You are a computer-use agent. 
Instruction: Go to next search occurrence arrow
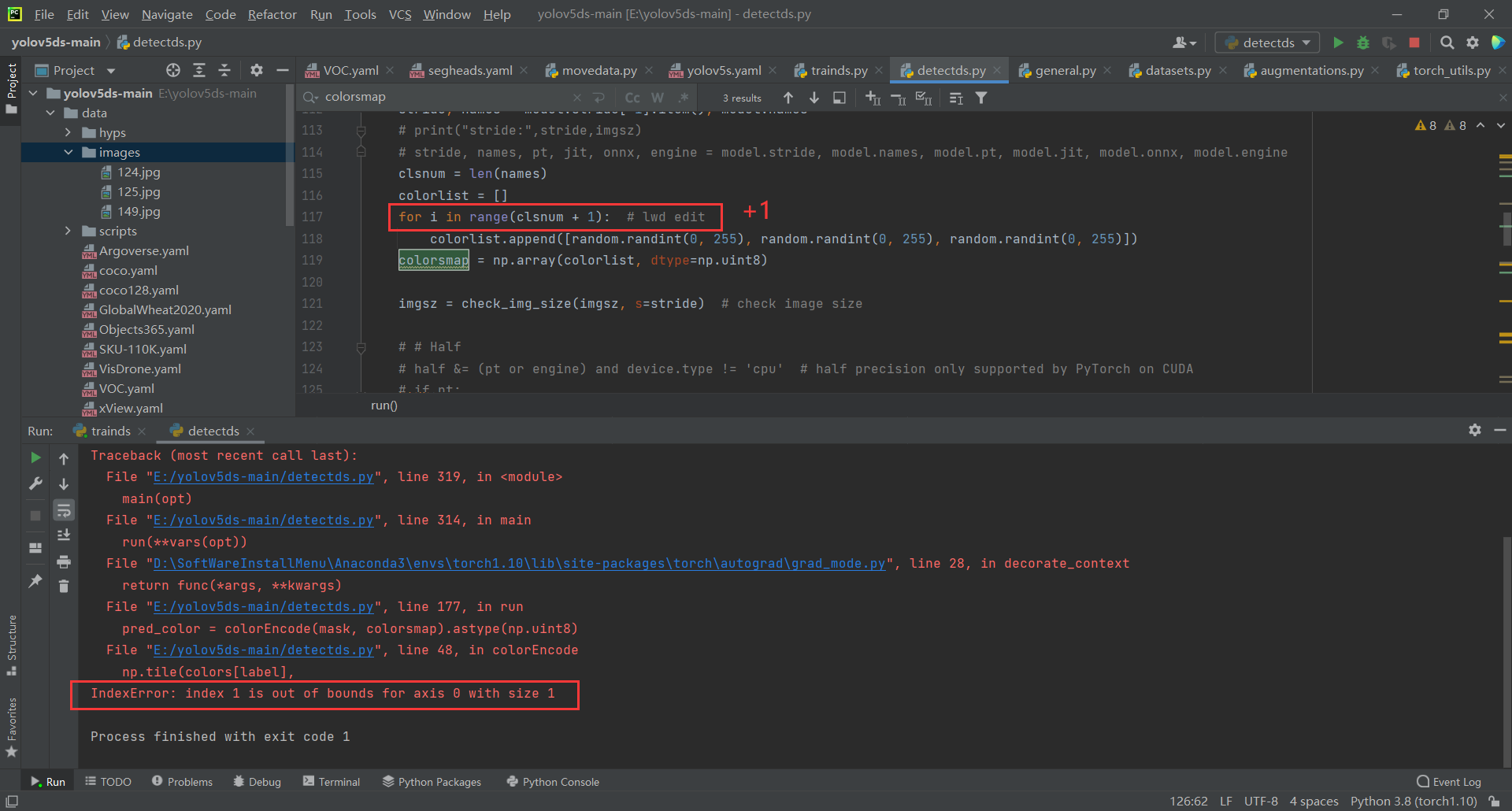[x=814, y=98]
